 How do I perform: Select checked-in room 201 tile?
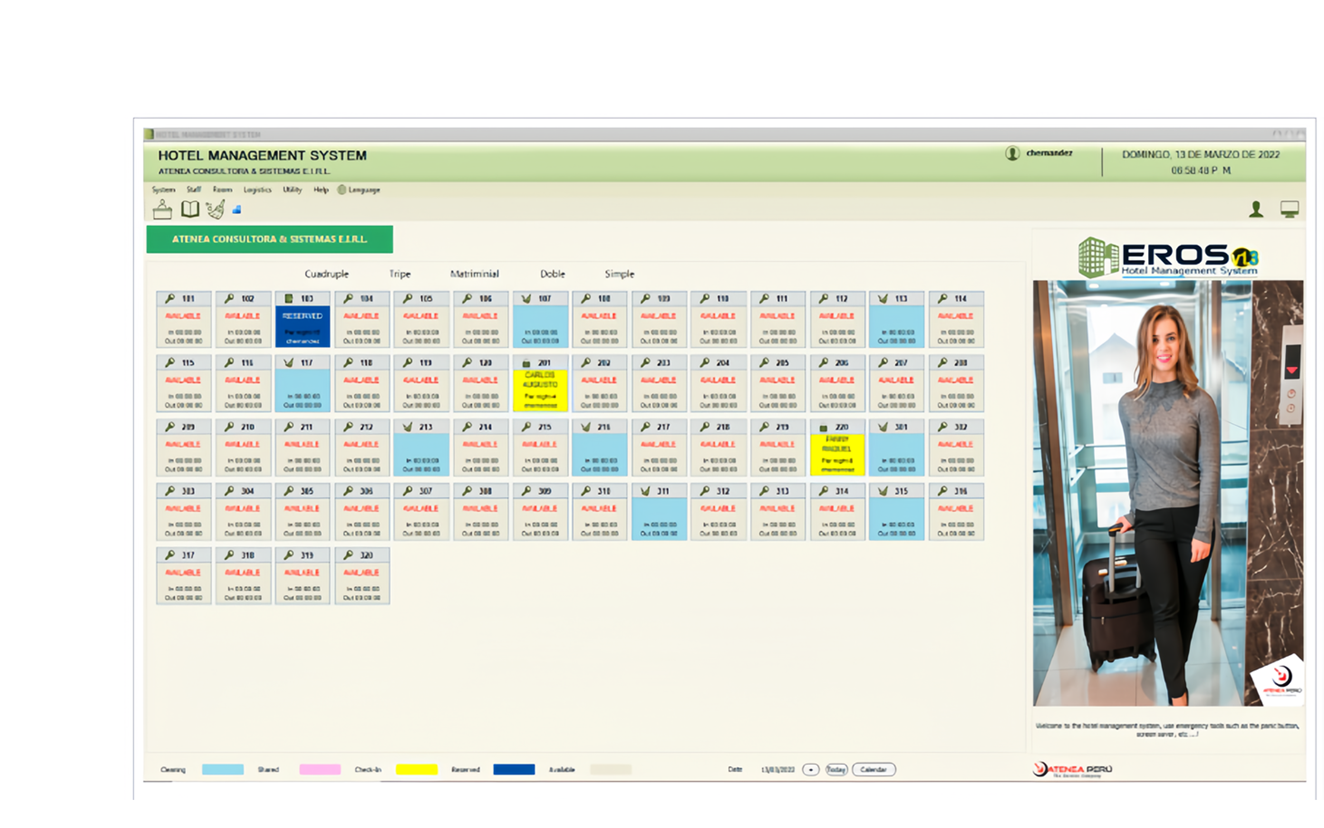540,383
